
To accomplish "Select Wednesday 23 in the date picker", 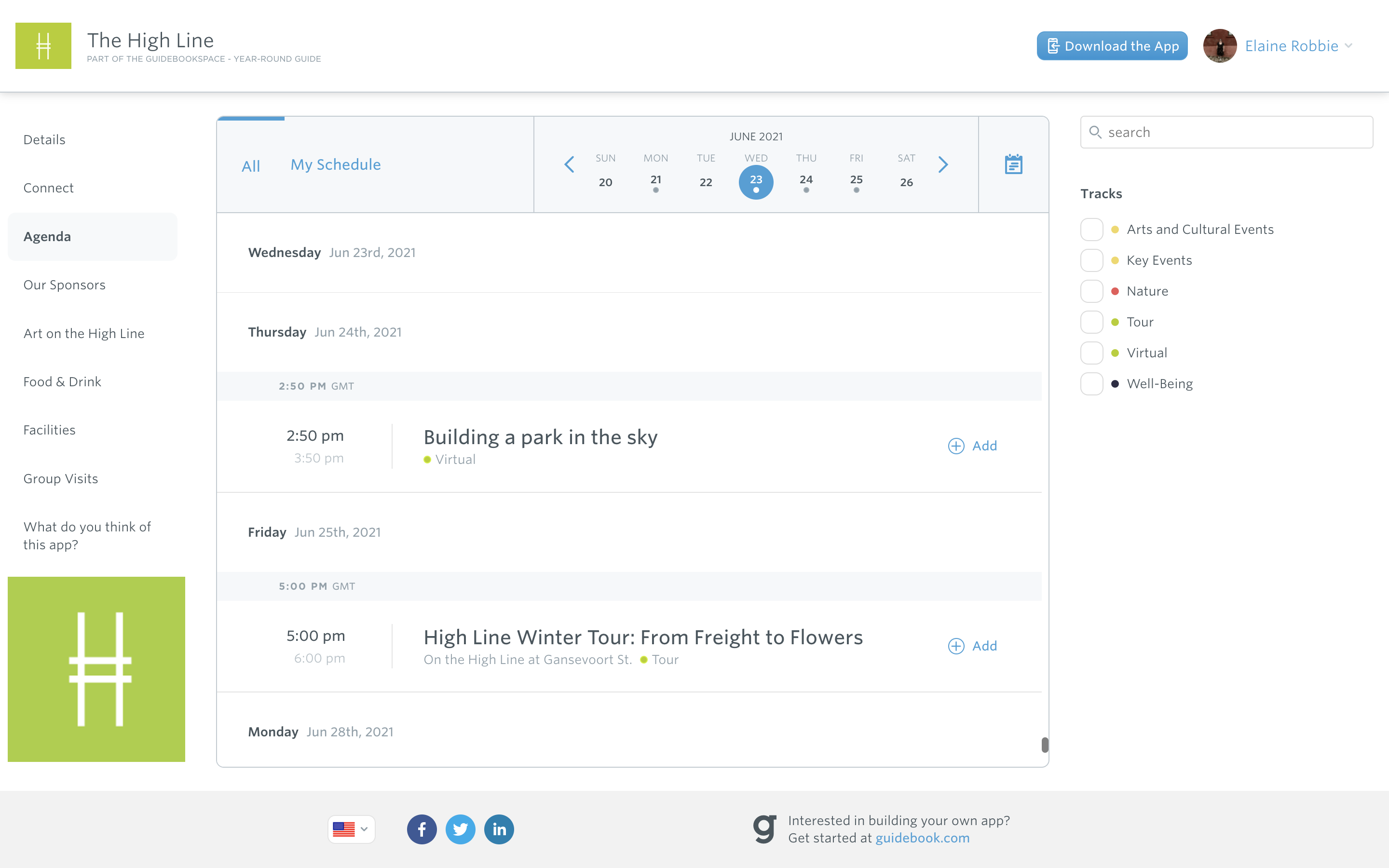I will click(x=756, y=182).
